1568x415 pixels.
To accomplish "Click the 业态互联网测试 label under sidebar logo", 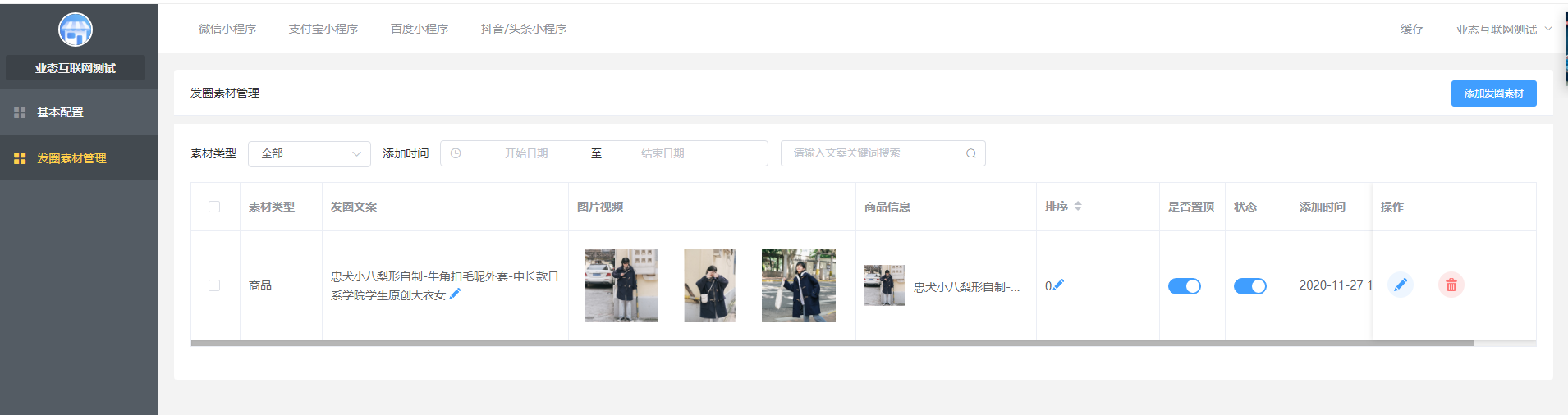I will pyautogui.click(x=76, y=68).
